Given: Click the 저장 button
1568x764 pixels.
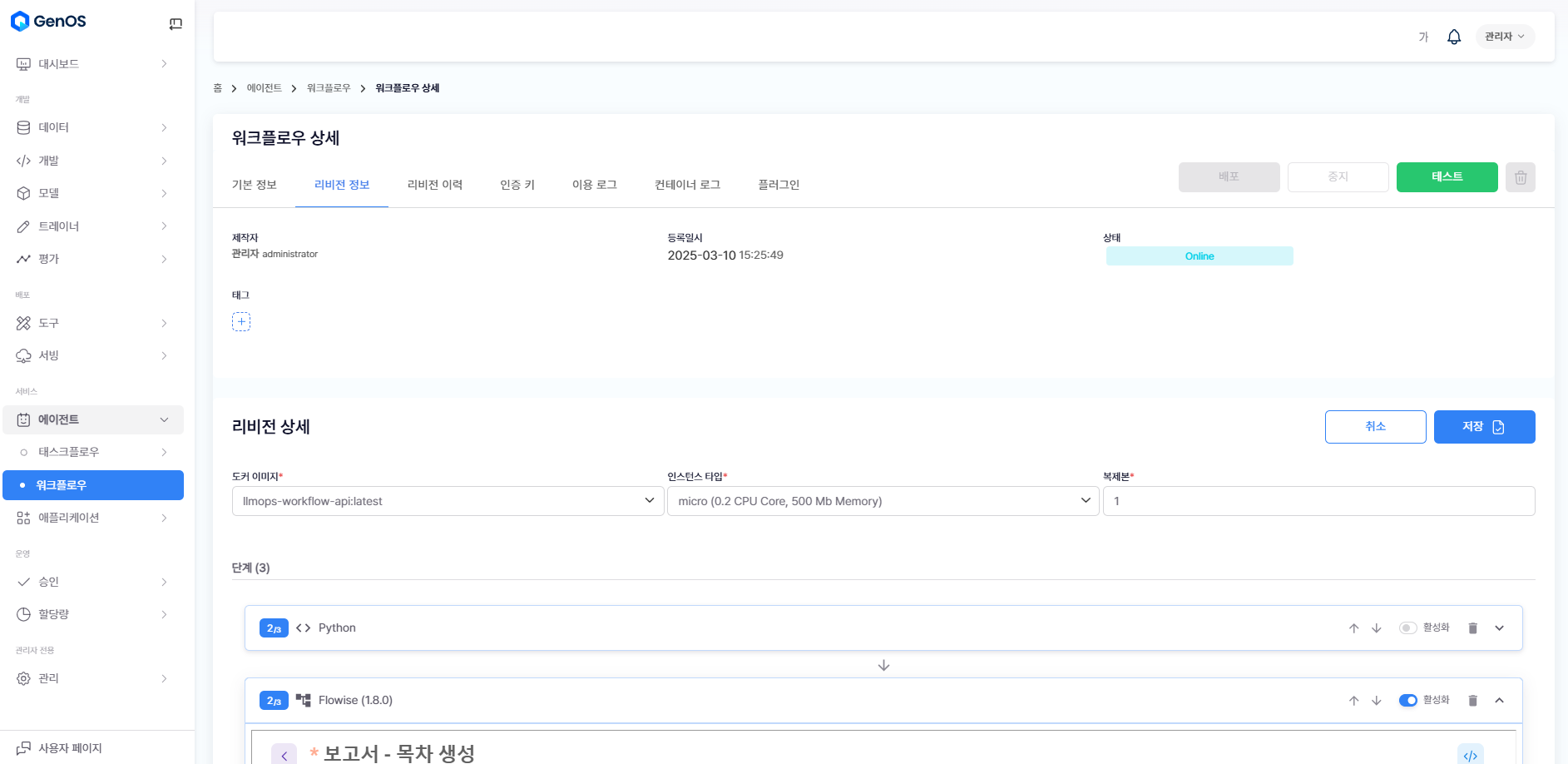Looking at the screenshot, I should (x=1484, y=427).
